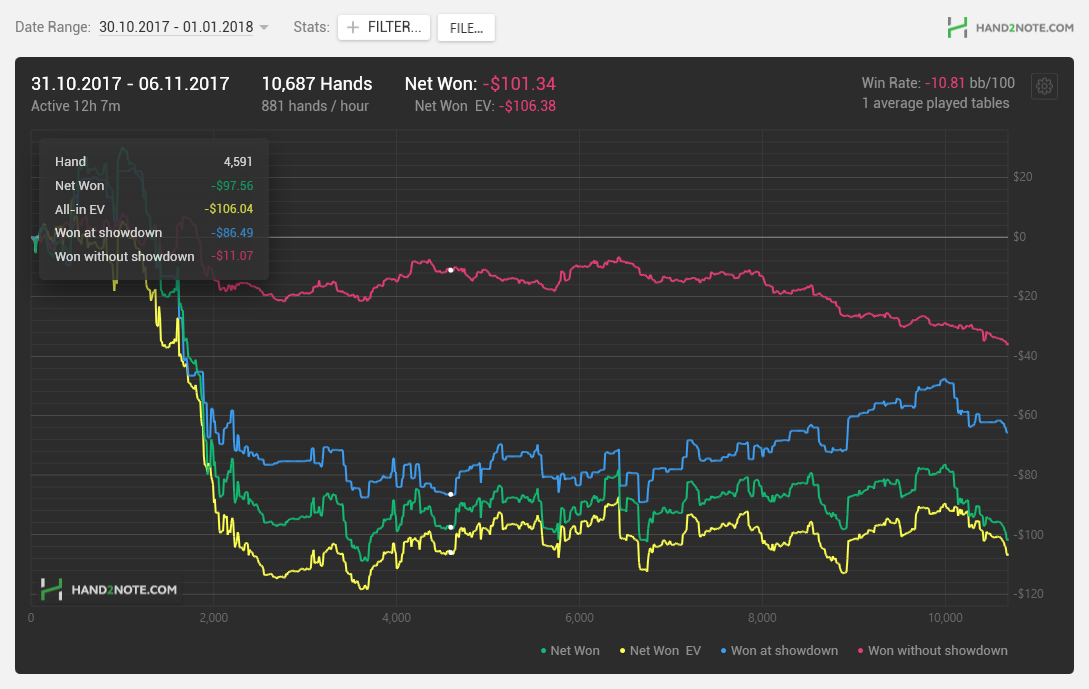Viewport: 1089px width, 689px height.
Task: Click the white marker on pink line
Action: click(x=451, y=270)
